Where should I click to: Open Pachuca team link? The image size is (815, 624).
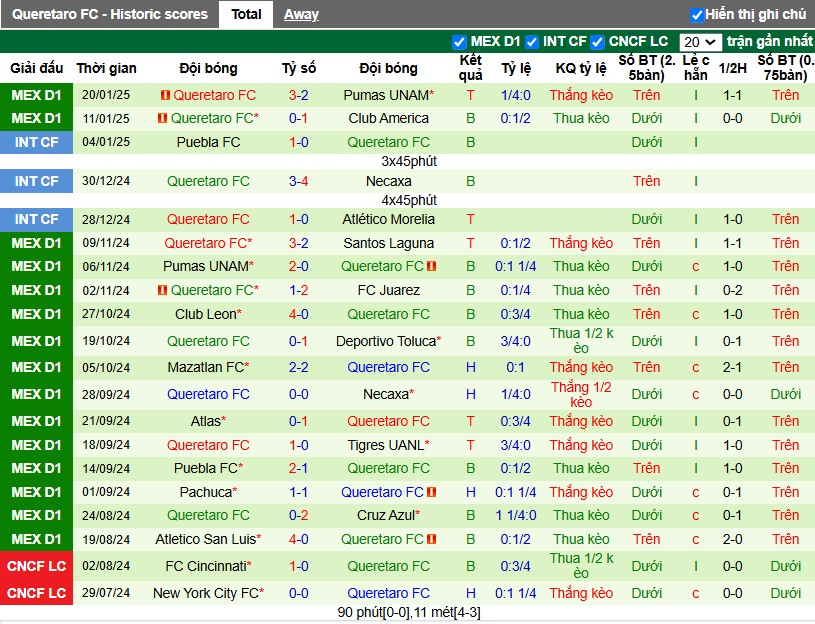(x=208, y=492)
